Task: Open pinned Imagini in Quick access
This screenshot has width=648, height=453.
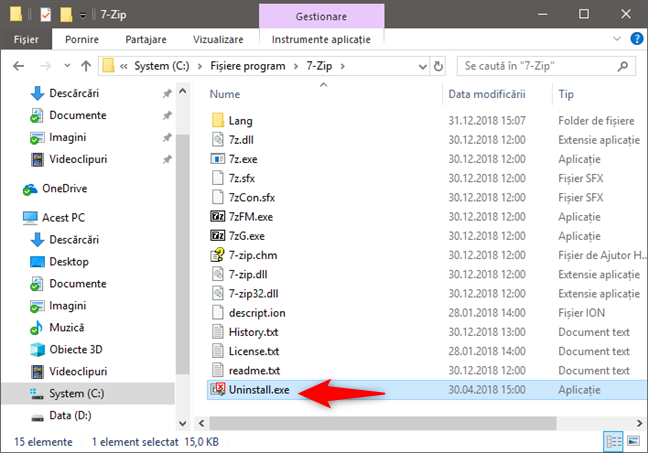Action: pos(67,137)
